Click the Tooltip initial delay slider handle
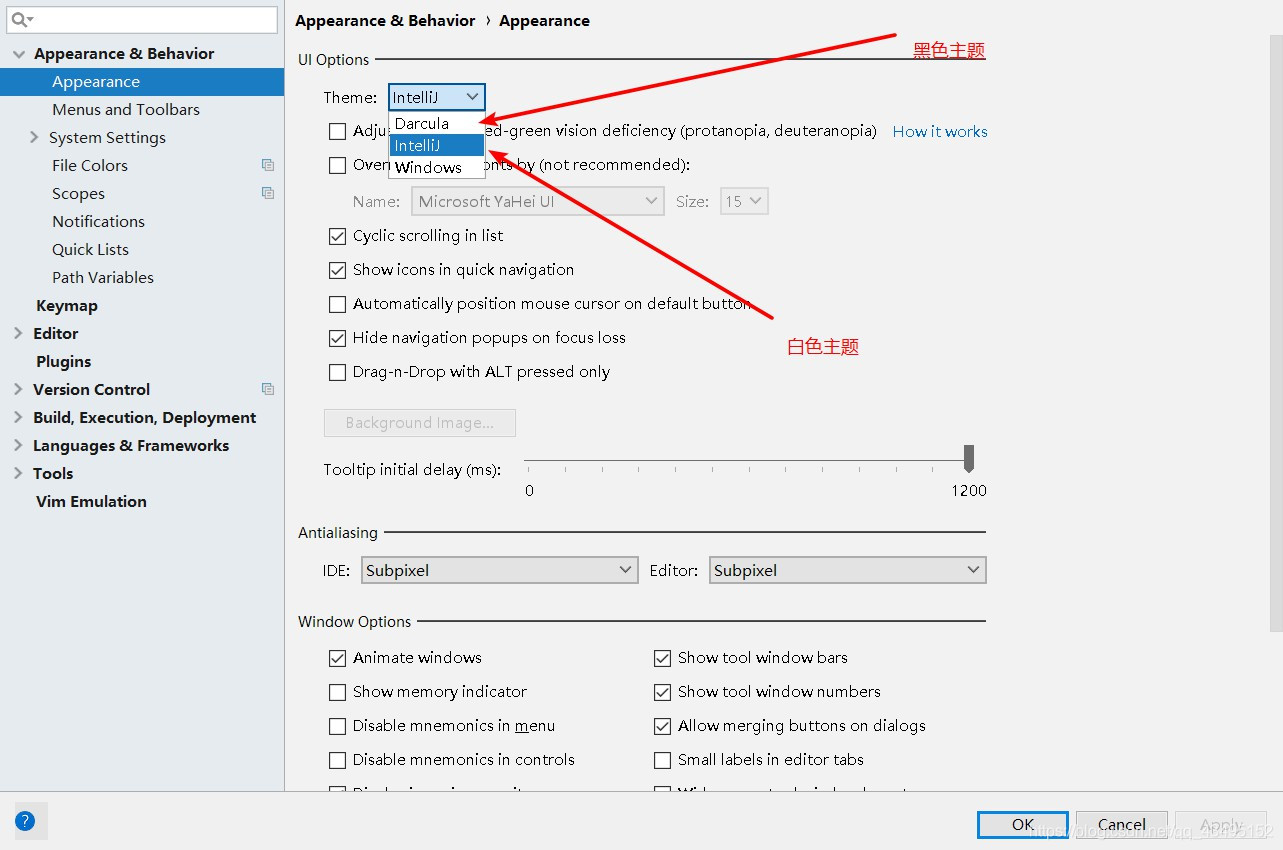The width and height of the screenshot is (1283, 850). point(968,459)
